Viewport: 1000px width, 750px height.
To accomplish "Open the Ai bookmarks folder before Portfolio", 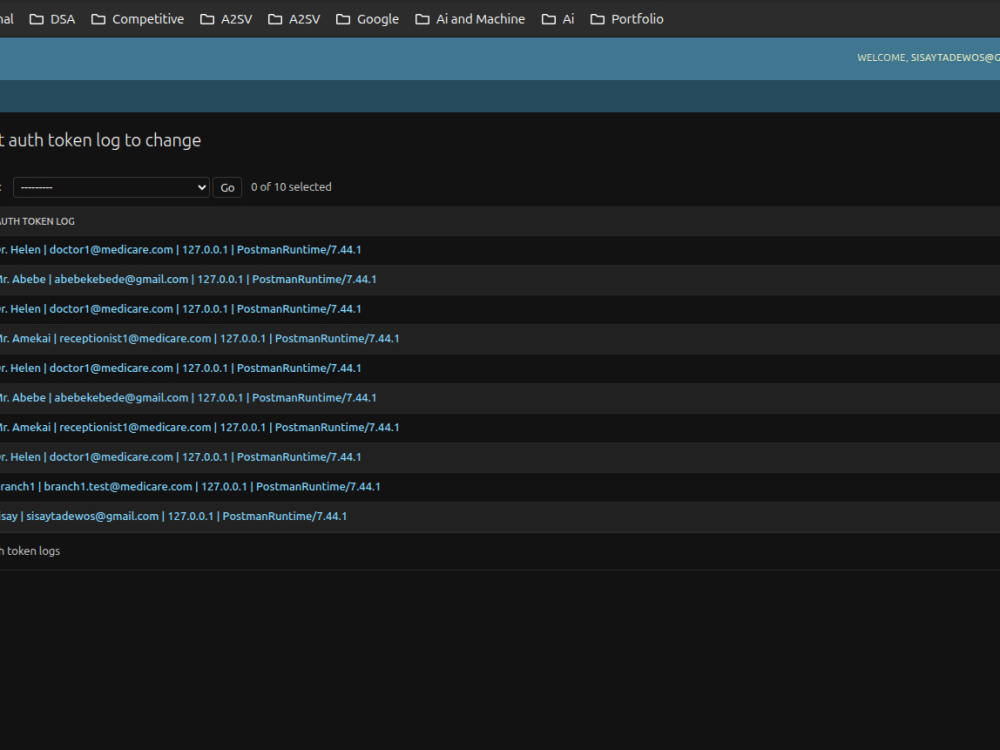I will (x=558, y=19).
